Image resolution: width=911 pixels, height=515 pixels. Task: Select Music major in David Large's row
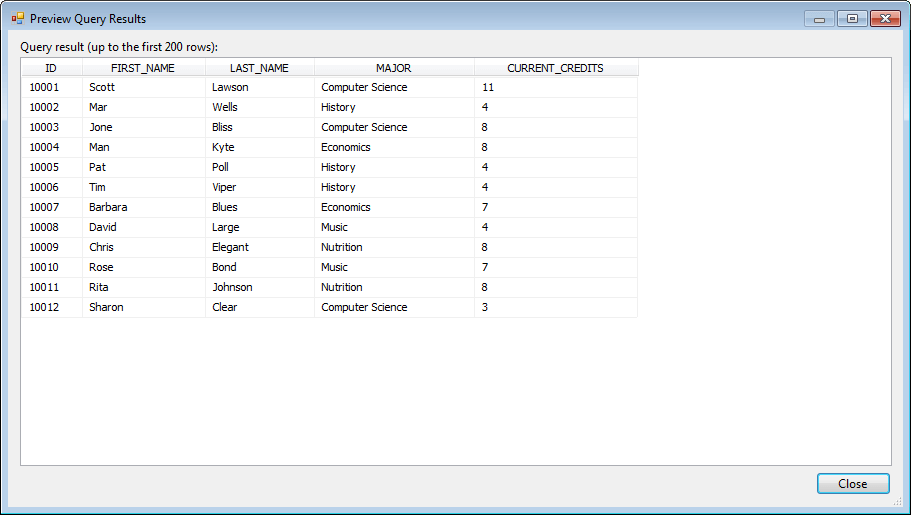[394, 227]
